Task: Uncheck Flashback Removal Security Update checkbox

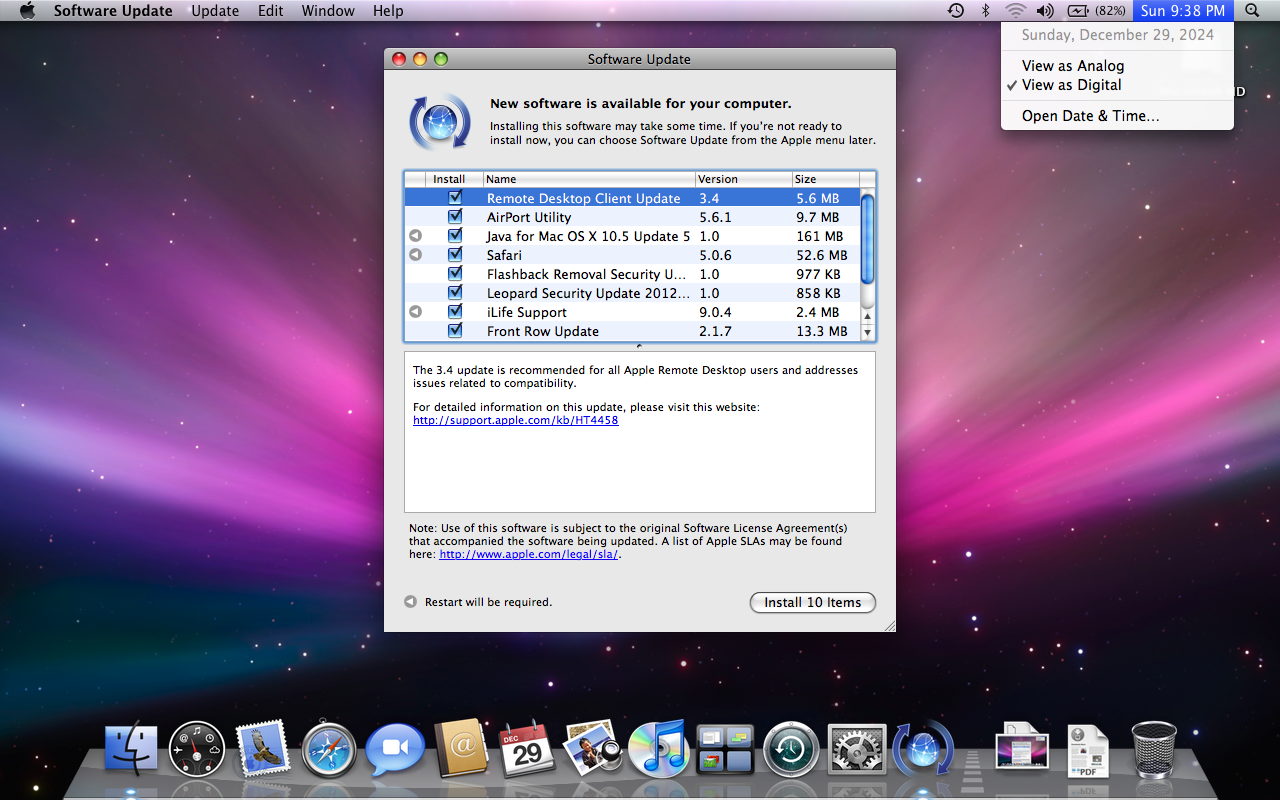Action: click(x=455, y=273)
